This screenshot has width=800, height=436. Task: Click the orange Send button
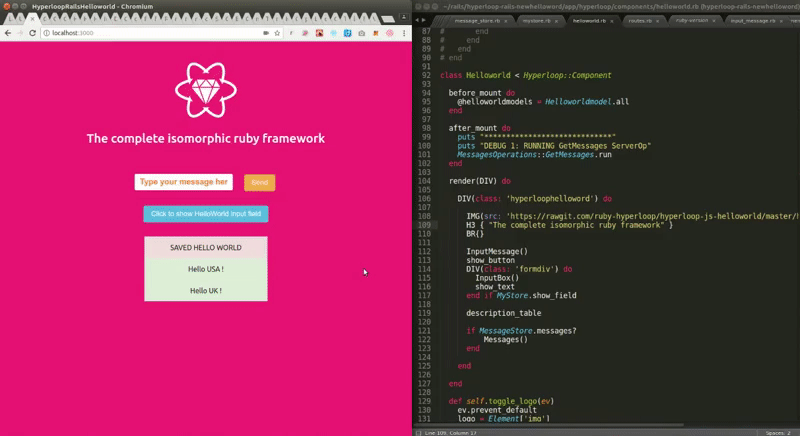[x=260, y=183]
